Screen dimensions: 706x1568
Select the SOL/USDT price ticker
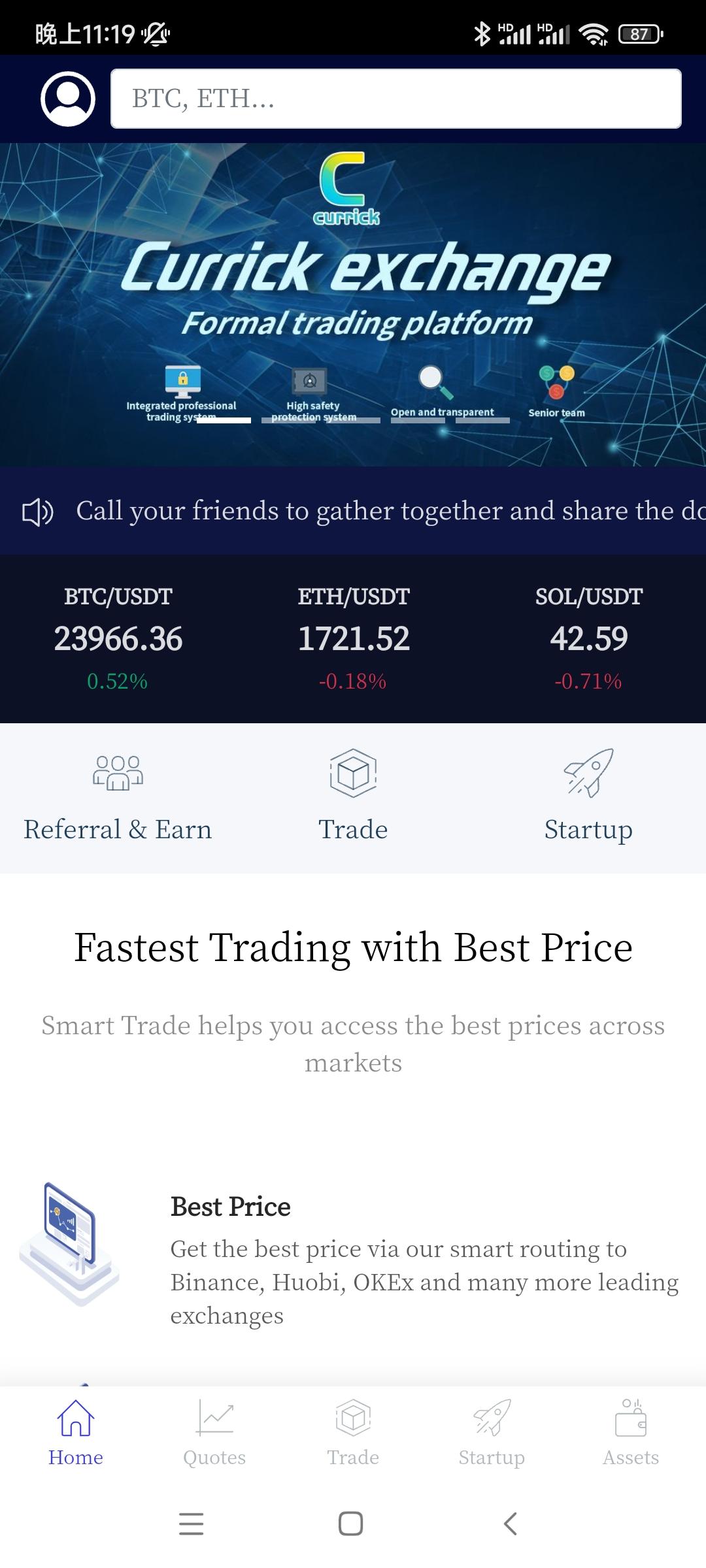tap(588, 638)
